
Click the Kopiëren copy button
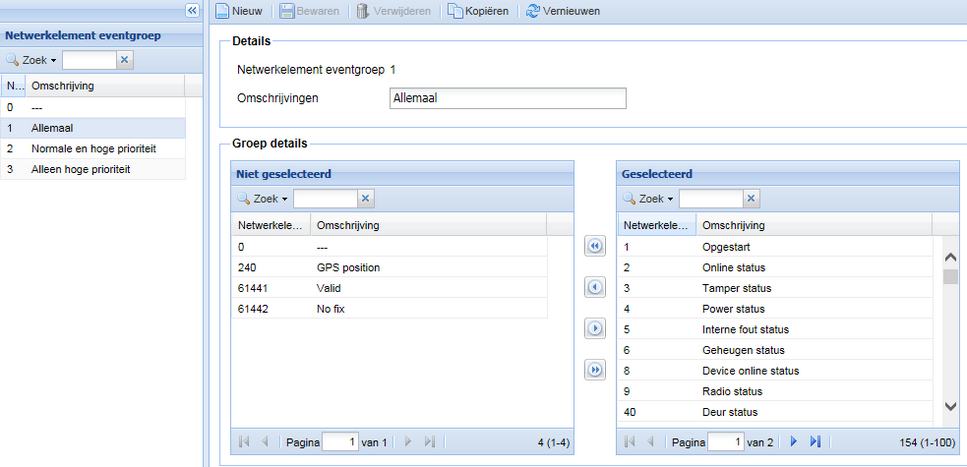point(479,11)
